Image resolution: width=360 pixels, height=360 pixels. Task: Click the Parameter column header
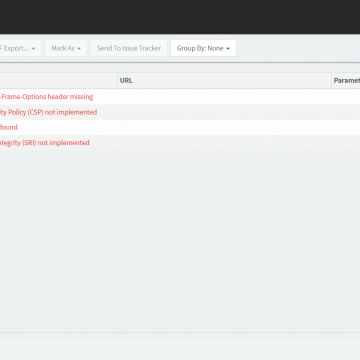346,81
